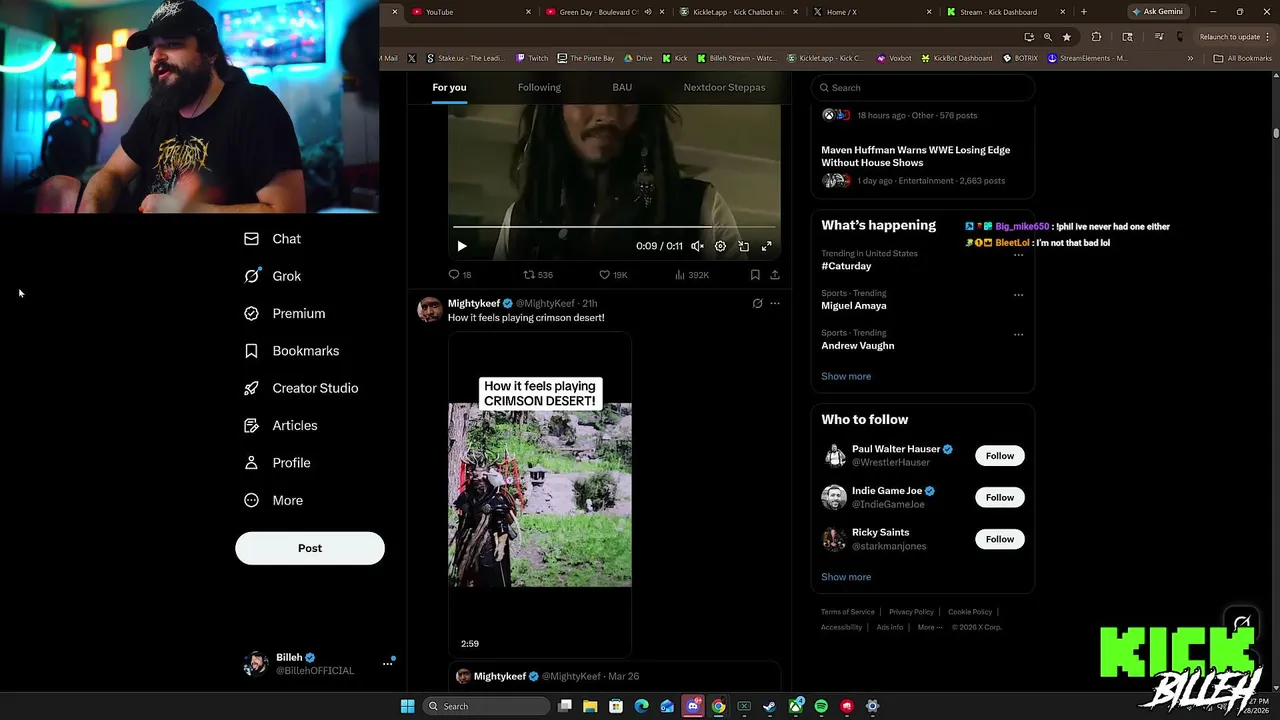
Task: Bookmark this page star icon
Action: 1067,37
